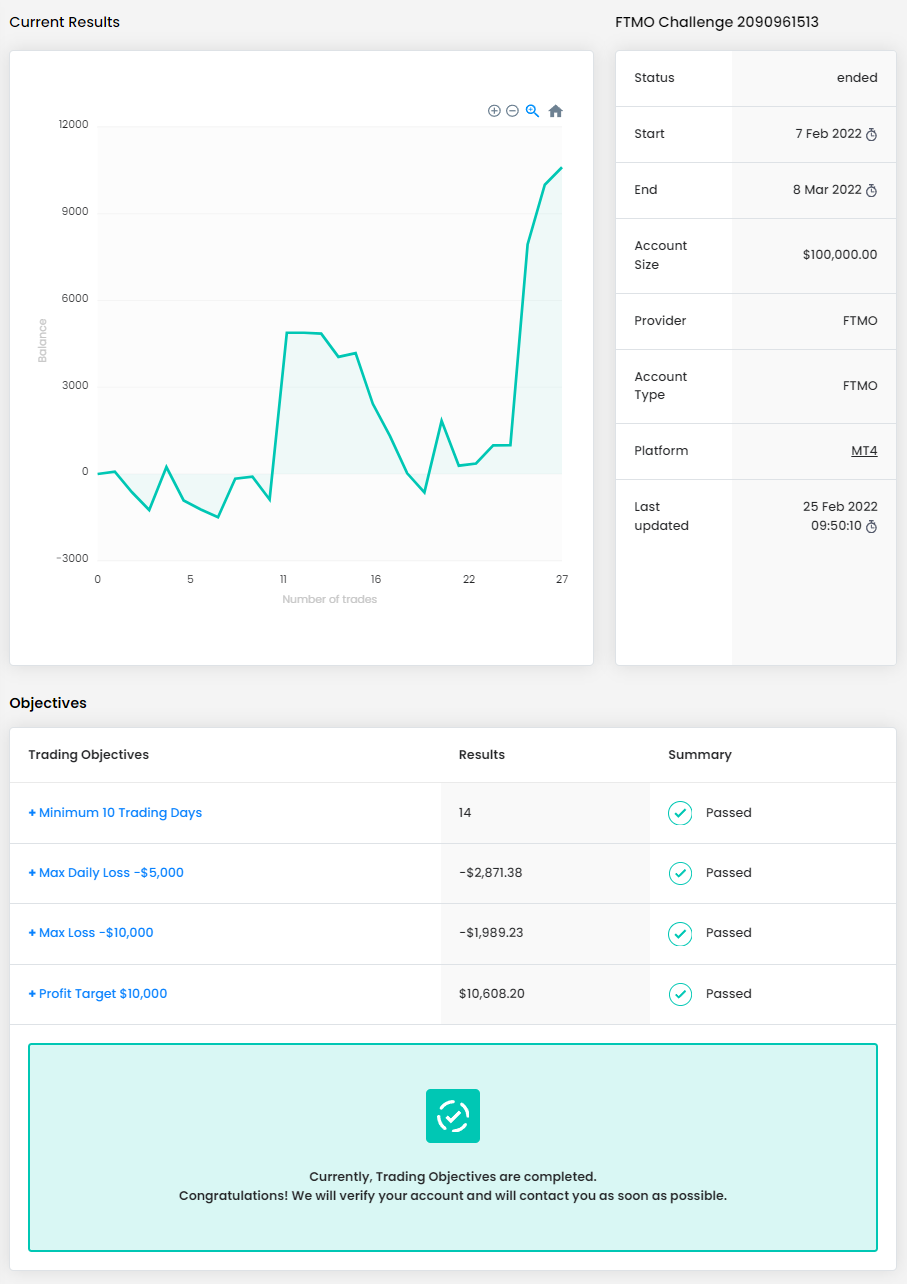907x1284 pixels.
Task: Click the Congratulations verification message
Action: [x=453, y=1195]
